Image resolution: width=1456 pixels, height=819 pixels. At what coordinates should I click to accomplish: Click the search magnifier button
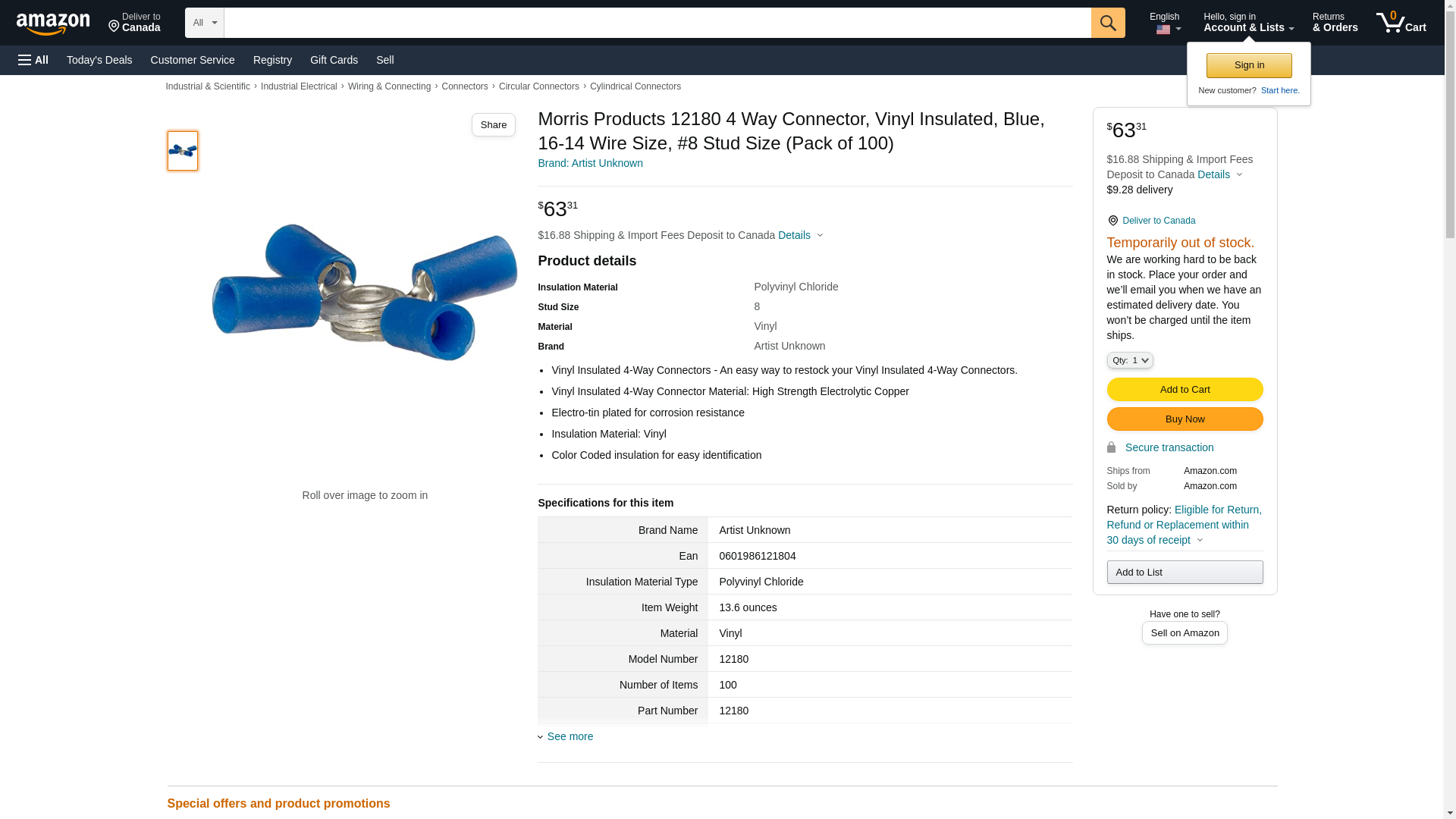tap(1108, 23)
